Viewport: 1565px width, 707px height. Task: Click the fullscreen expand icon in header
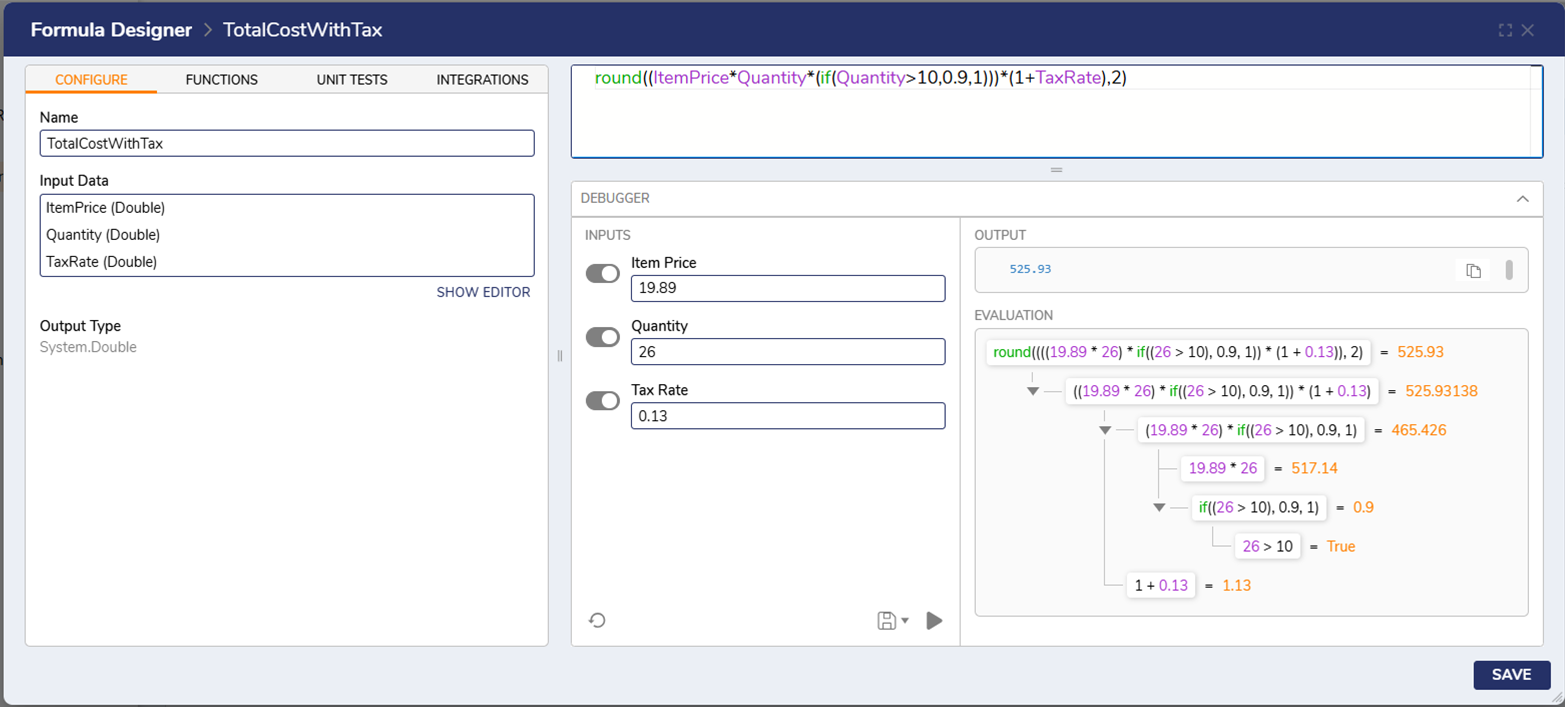tap(1505, 30)
